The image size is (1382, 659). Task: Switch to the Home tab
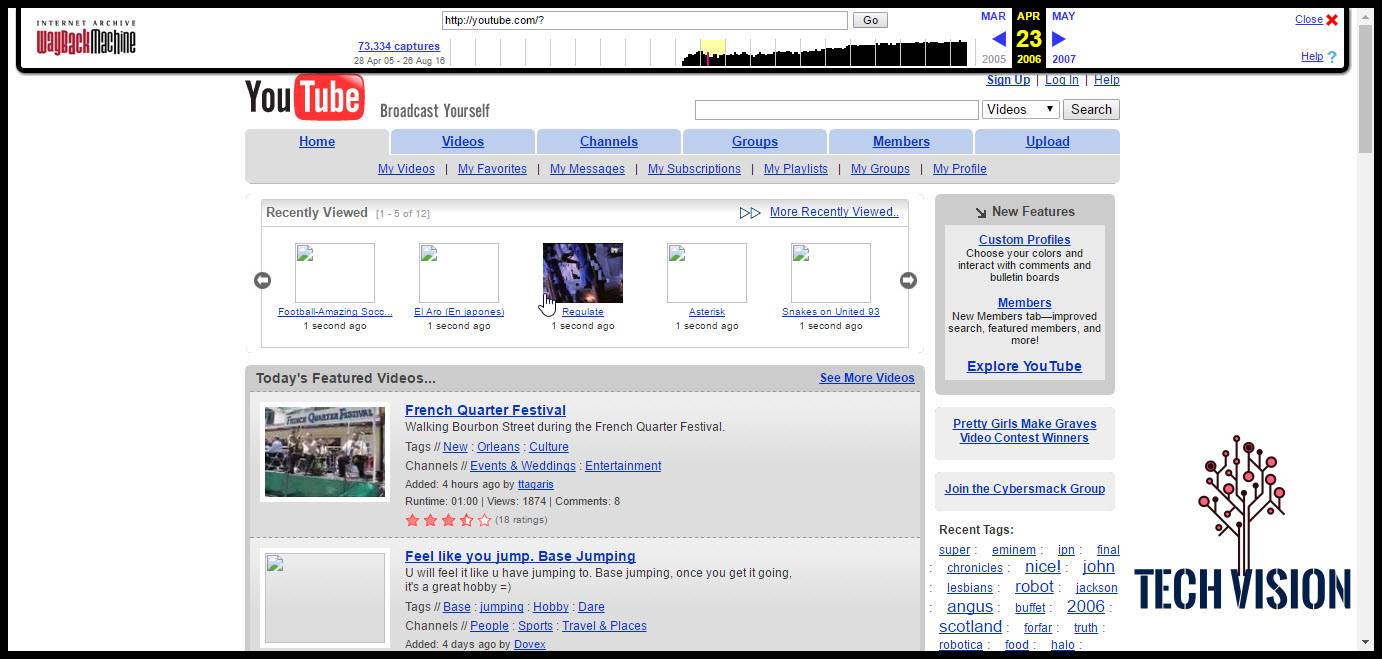pos(317,142)
